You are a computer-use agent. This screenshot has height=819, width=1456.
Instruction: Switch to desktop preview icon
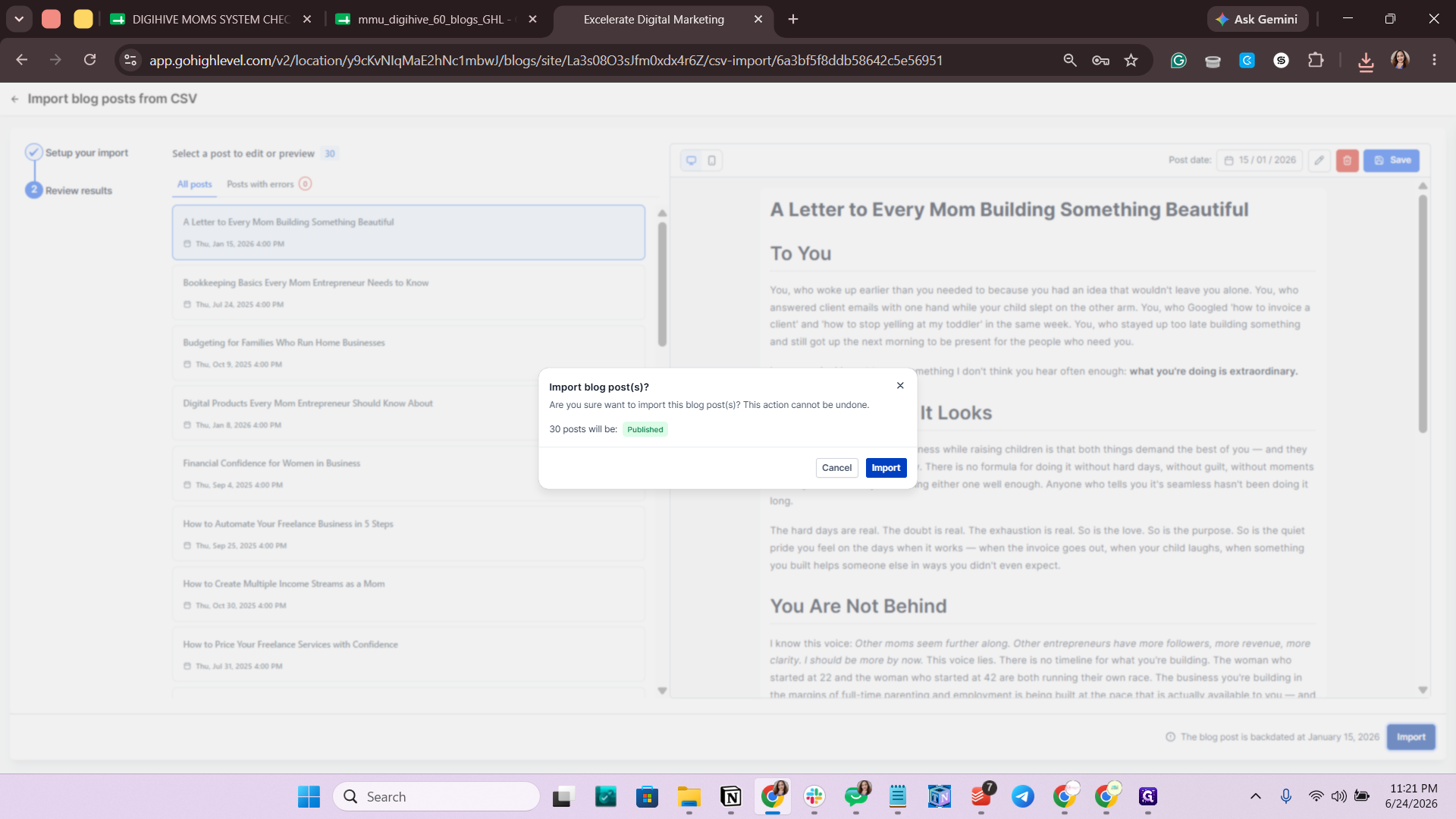(x=692, y=160)
